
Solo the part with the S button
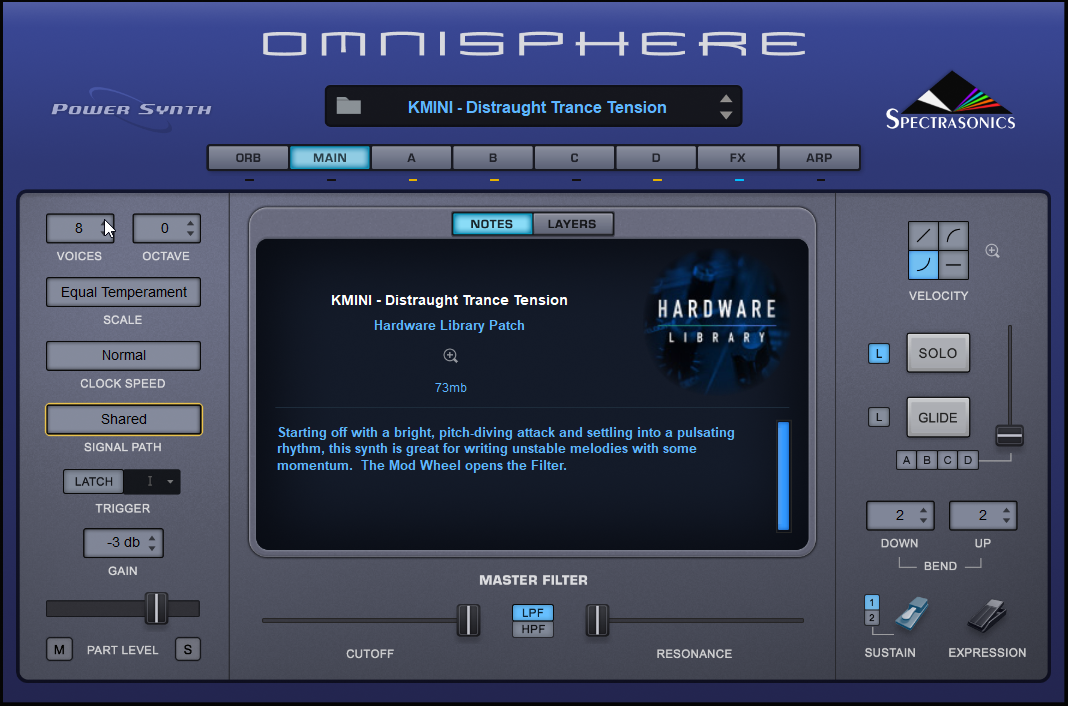[x=187, y=649]
